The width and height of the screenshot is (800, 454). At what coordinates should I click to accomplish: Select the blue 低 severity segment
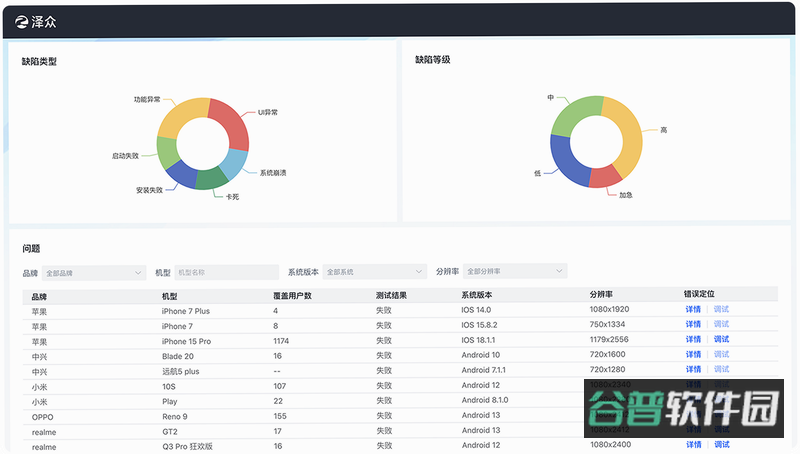pos(566,162)
